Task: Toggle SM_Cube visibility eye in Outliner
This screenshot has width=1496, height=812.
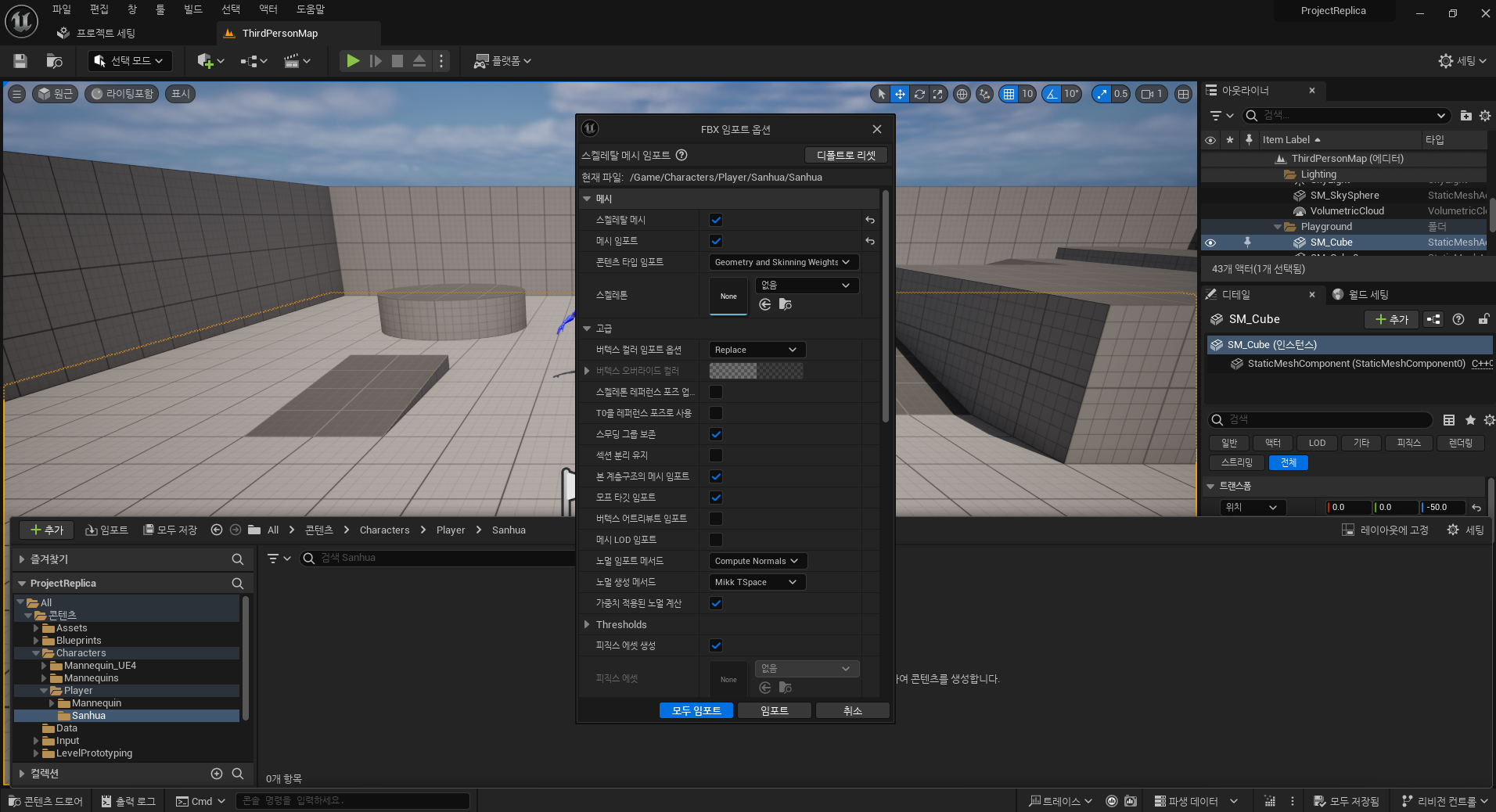Action: [1210, 243]
